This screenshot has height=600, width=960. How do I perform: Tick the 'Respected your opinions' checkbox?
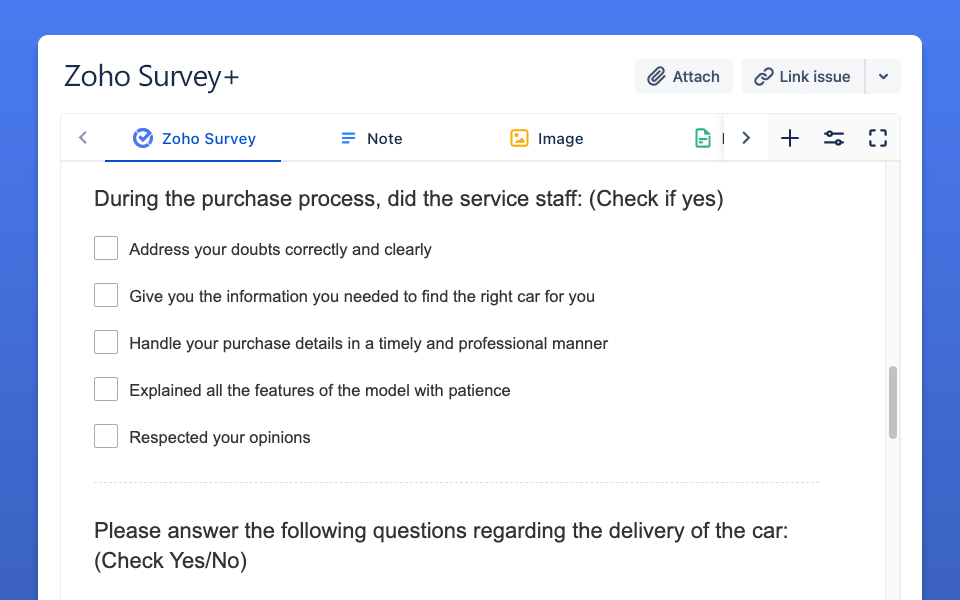[x=106, y=436]
